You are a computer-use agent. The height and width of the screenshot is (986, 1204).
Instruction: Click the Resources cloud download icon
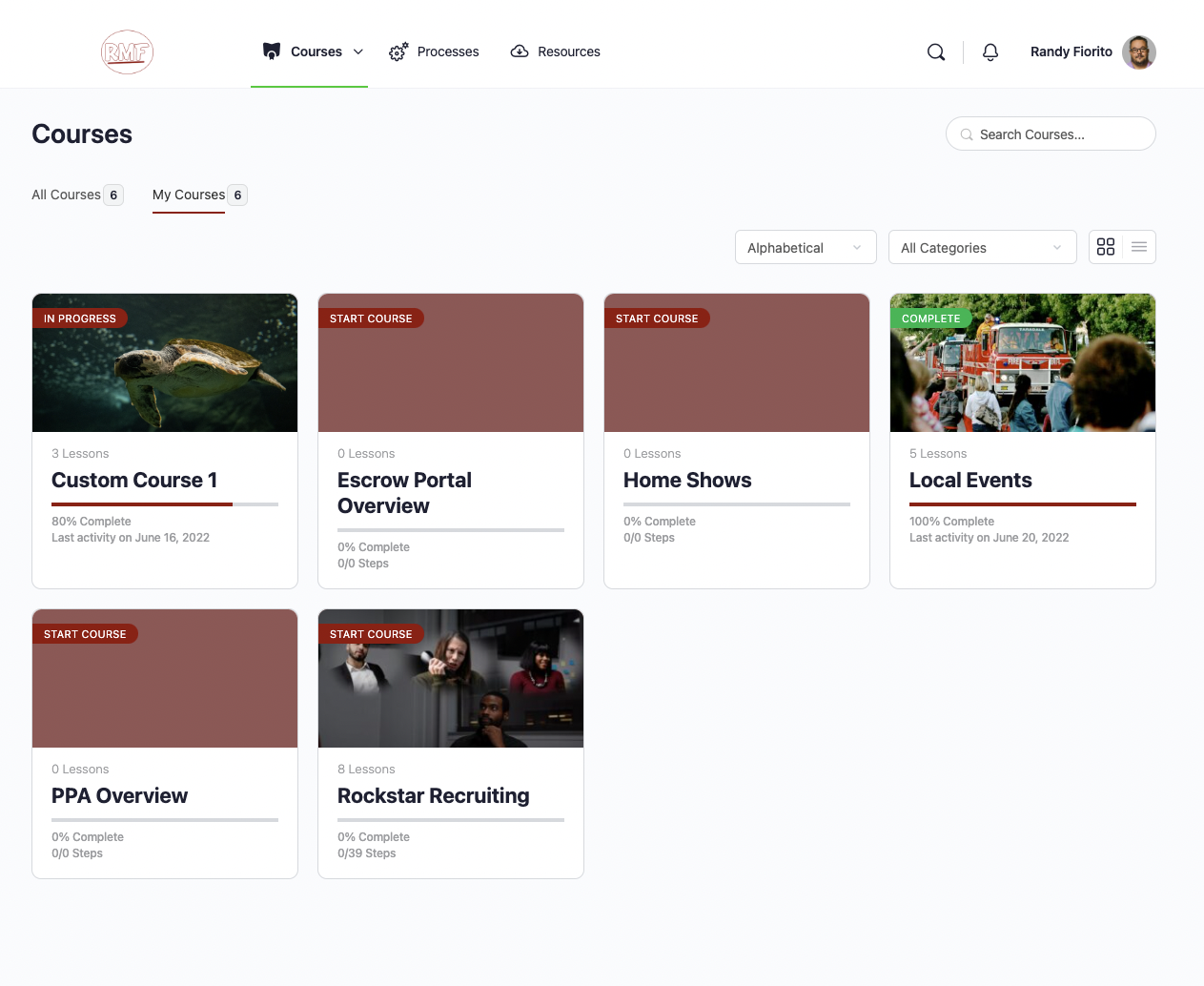(520, 51)
